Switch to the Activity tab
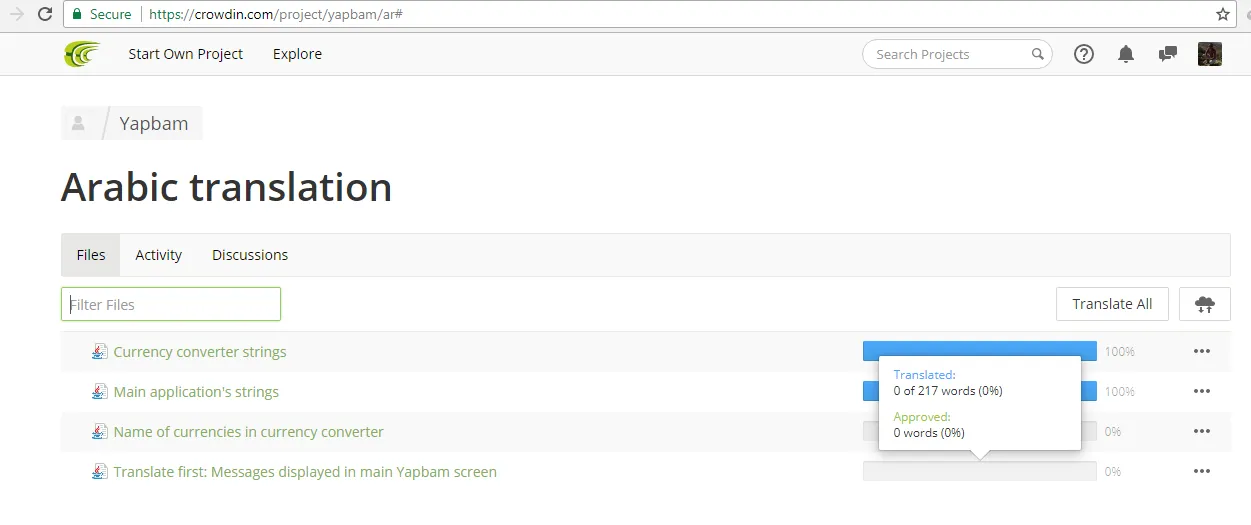Viewport: 1251px width, 525px height. 159,255
